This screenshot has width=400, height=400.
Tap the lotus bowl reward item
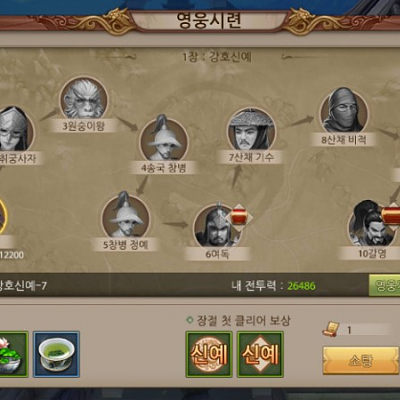tap(13, 354)
